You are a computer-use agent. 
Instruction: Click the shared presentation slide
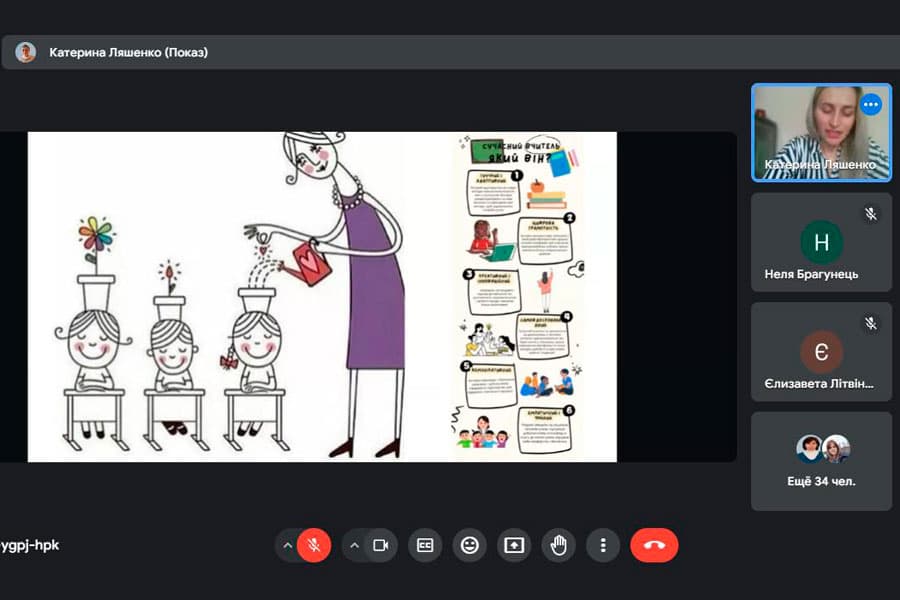[x=322, y=297]
